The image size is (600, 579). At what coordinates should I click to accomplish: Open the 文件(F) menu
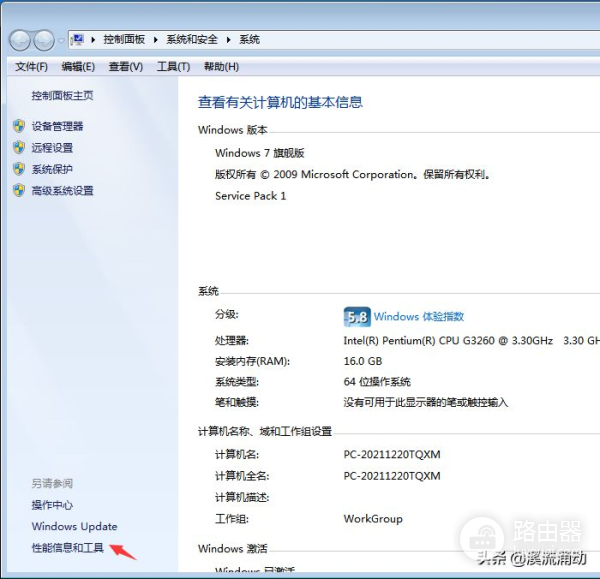(x=31, y=67)
